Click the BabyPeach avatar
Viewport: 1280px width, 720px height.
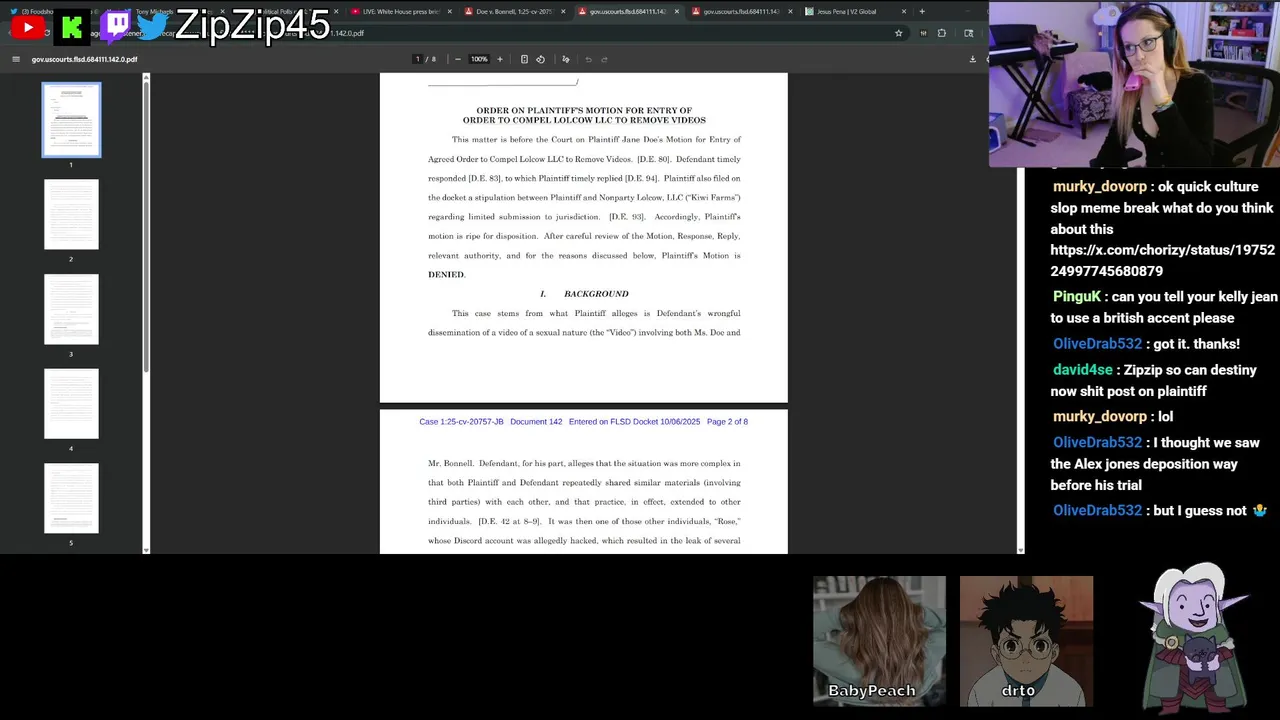click(879, 641)
